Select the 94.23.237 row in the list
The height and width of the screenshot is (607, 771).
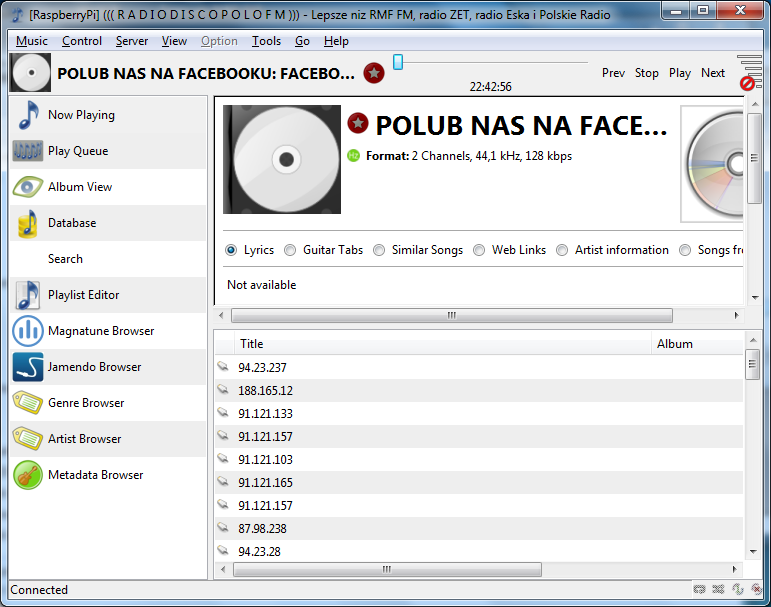point(479,367)
